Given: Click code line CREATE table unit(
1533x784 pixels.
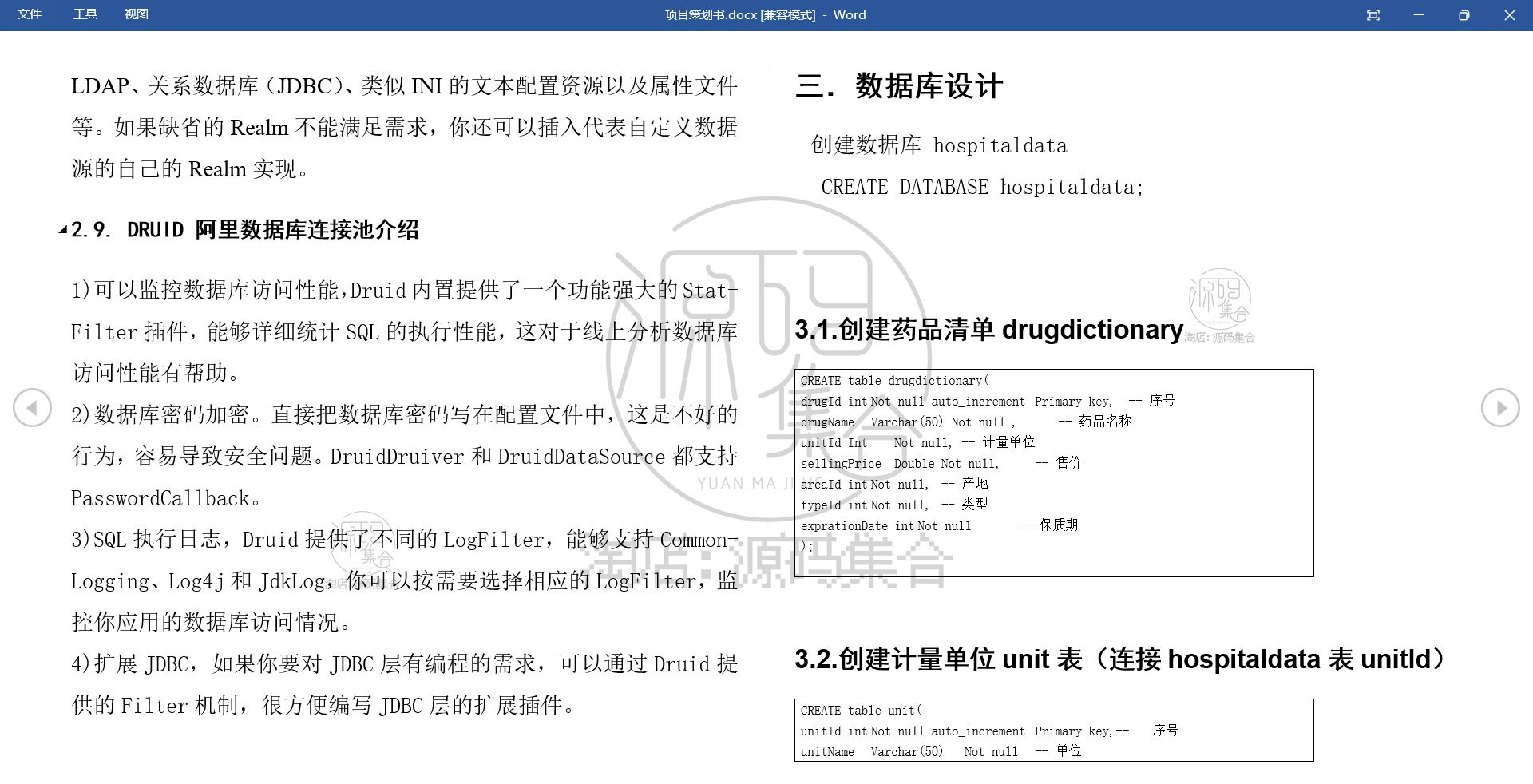Looking at the screenshot, I should tap(862, 711).
